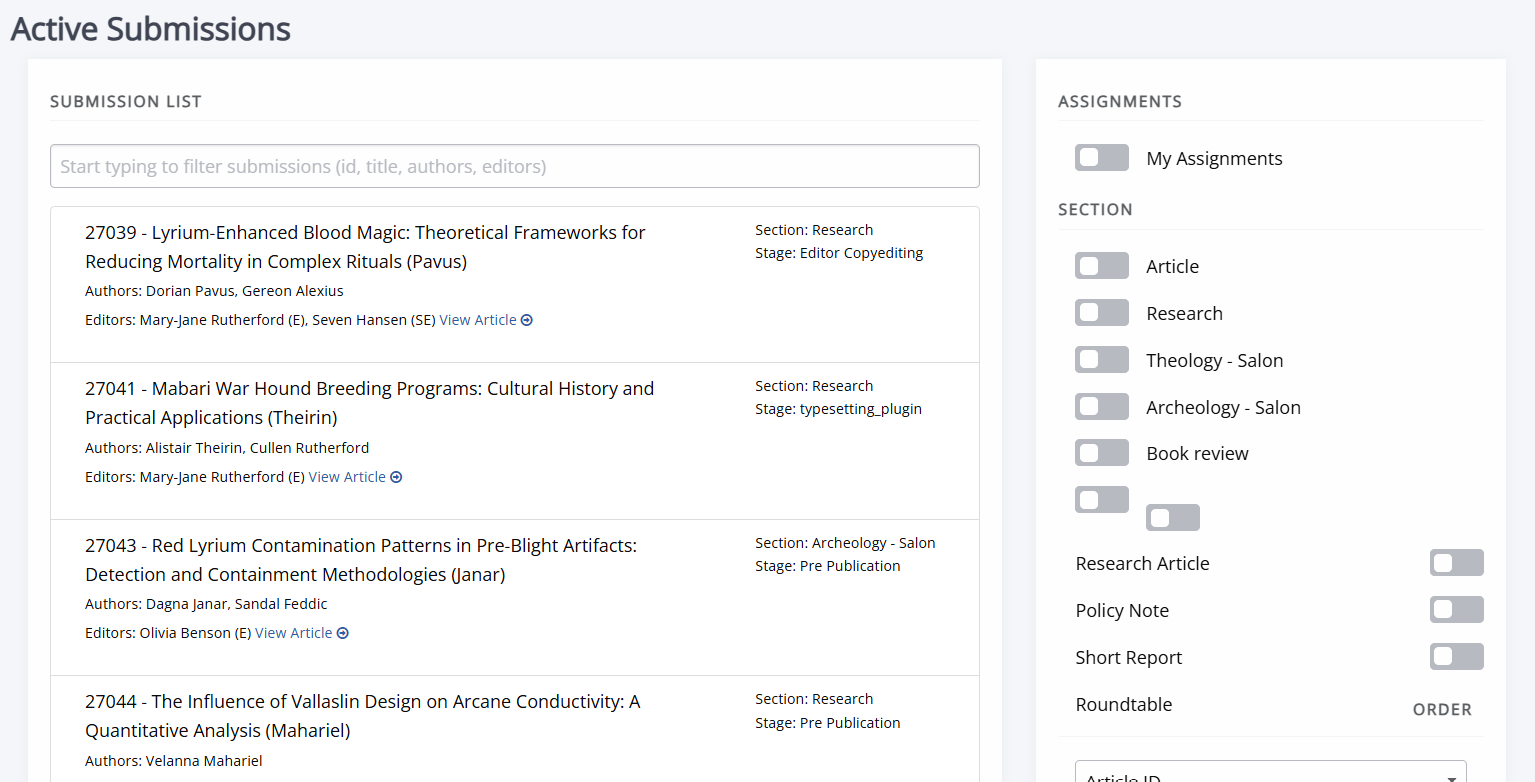Toggle the Policy Note switch
The width and height of the screenshot is (1535, 782).
click(1457, 610)
